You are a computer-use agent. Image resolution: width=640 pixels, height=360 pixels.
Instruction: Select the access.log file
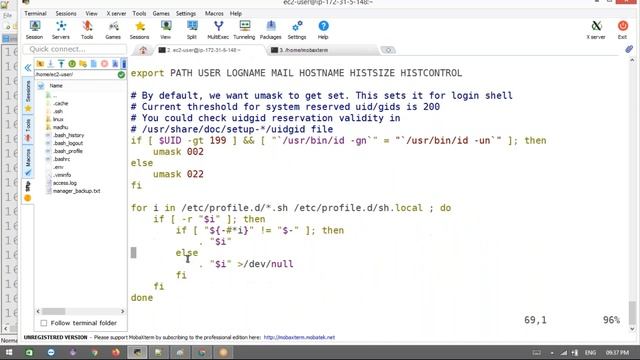click(x=64, y=183)
